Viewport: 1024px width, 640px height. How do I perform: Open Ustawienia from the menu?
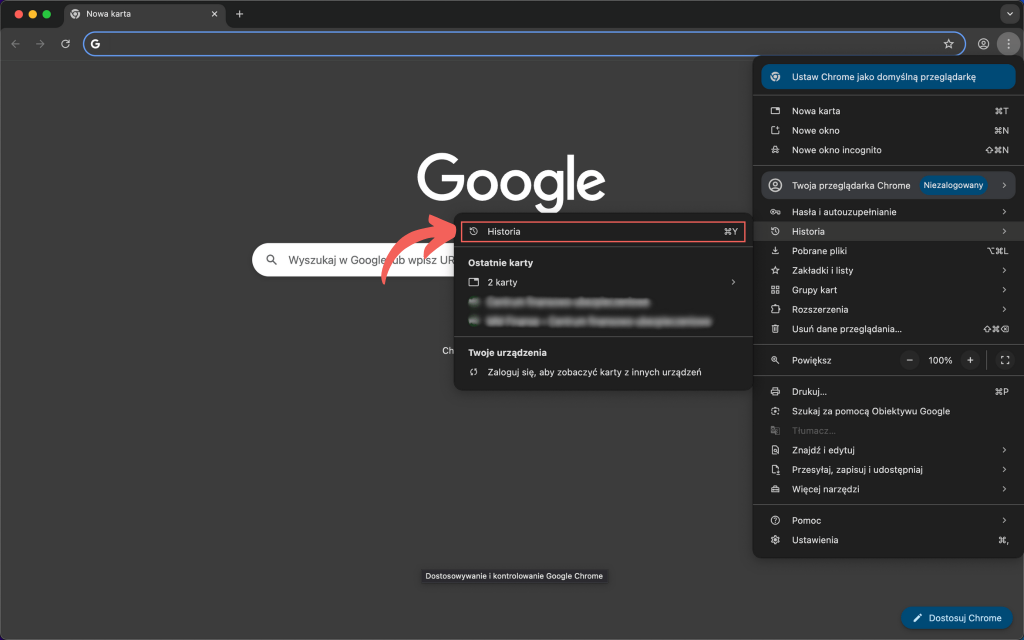click(815, 540)
